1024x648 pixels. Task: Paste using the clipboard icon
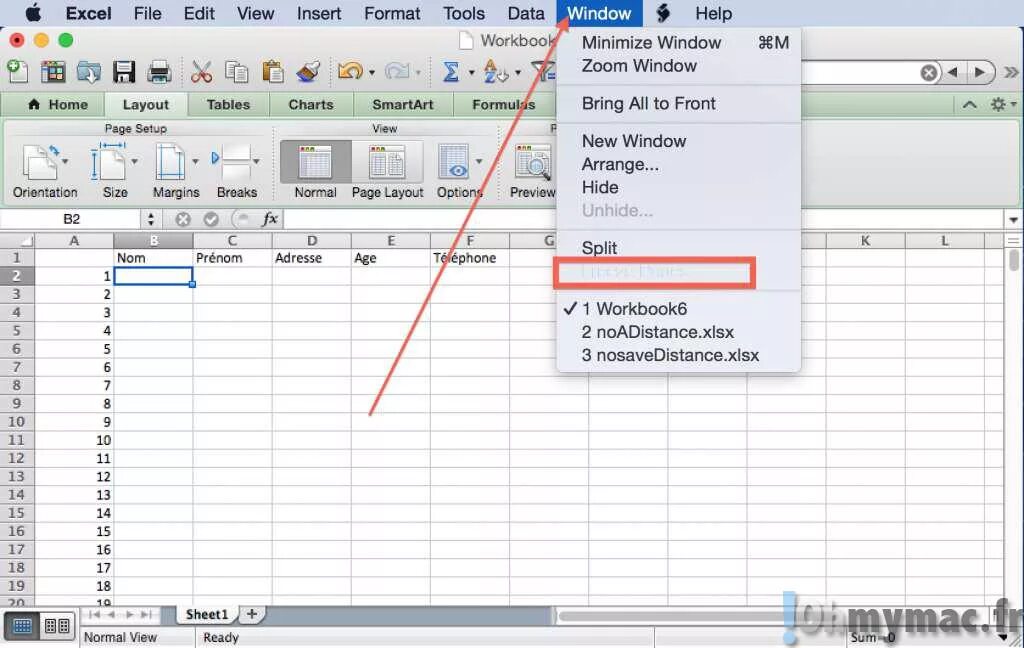[272, 71]
